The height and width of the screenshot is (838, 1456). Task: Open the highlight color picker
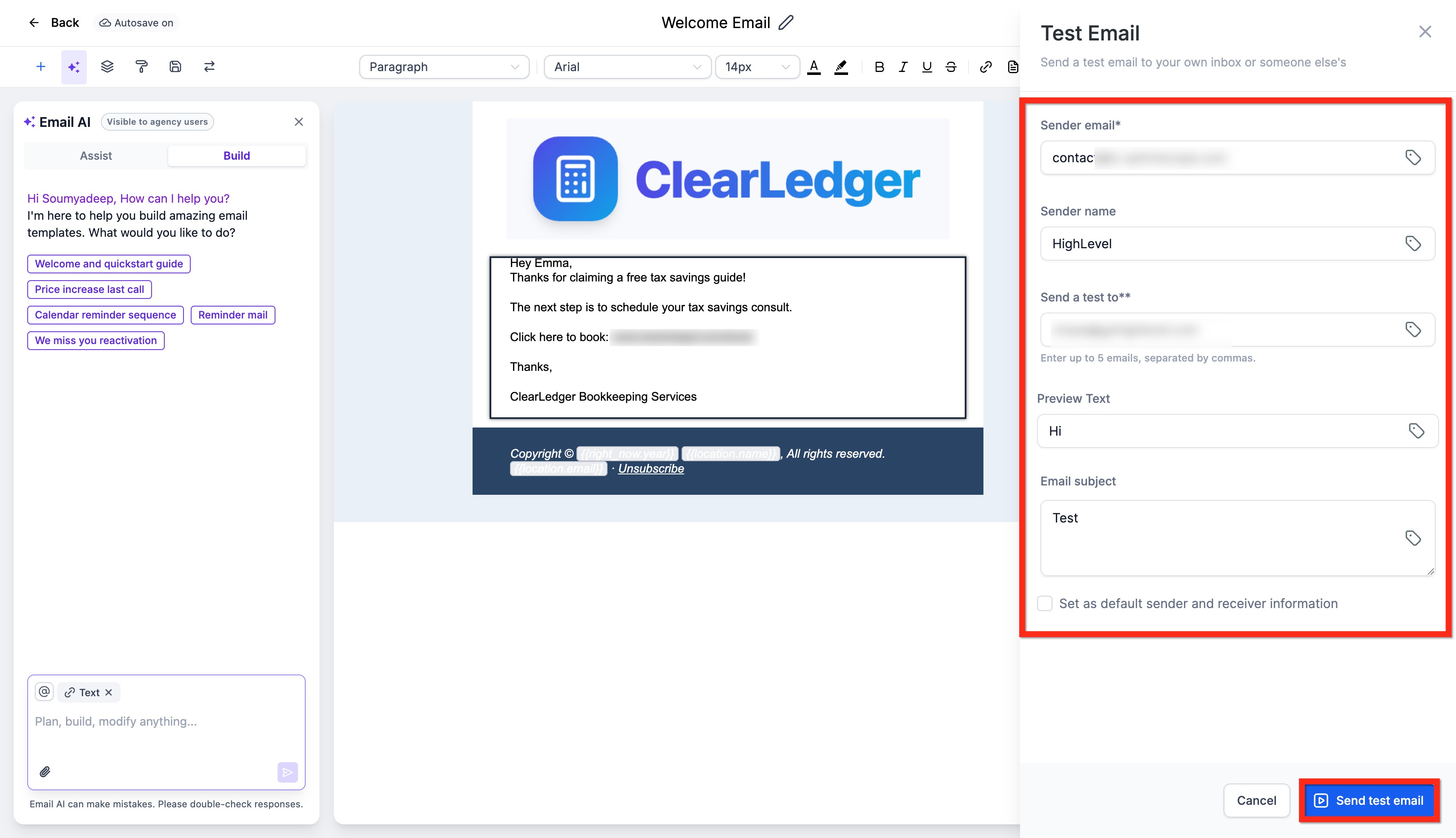(x=841, y=67)
